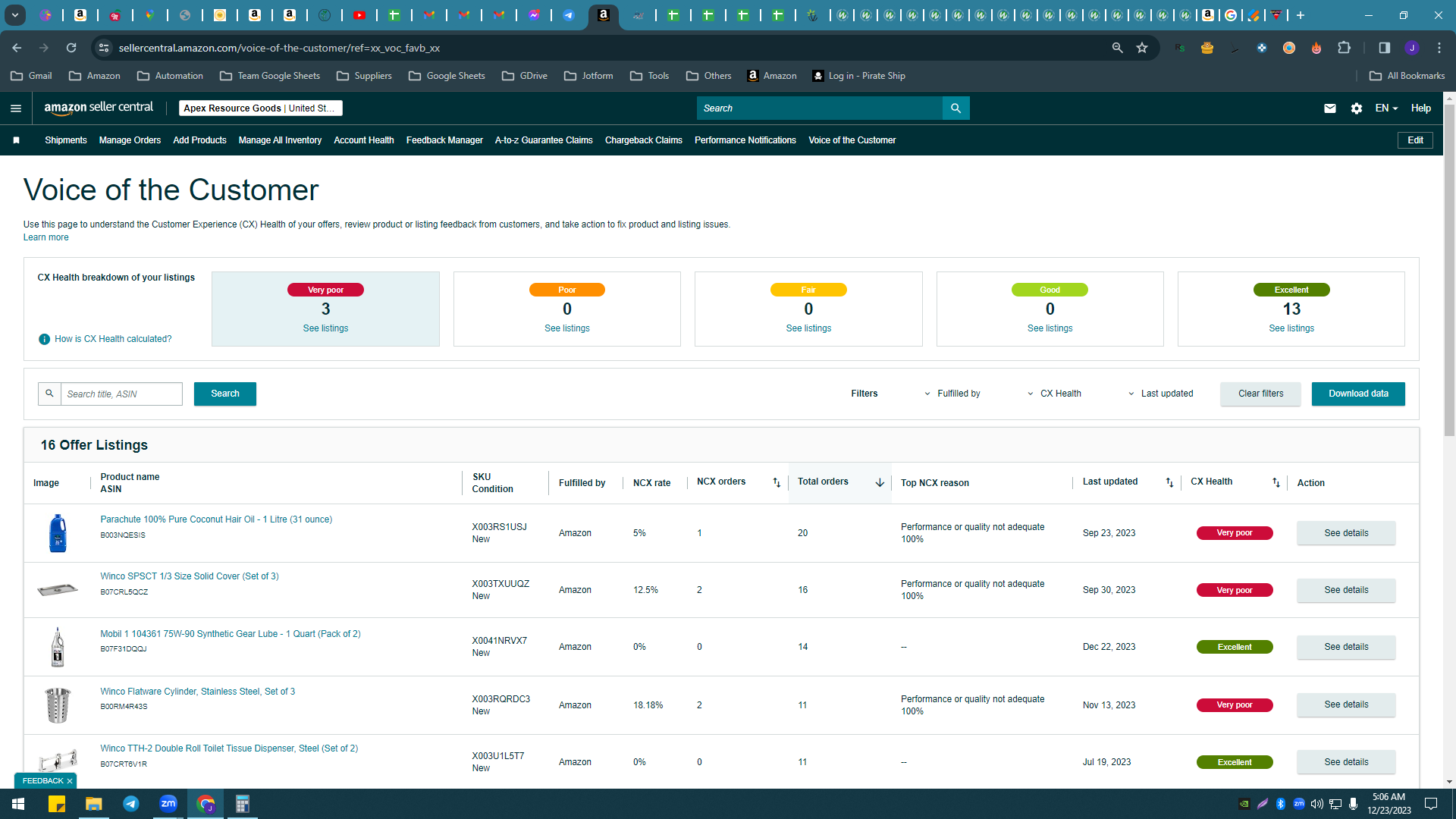The width and height of the screenshot is (1456, 819).
Task: Click the info icon beside CX Health calculated
Action: point(44,339)
